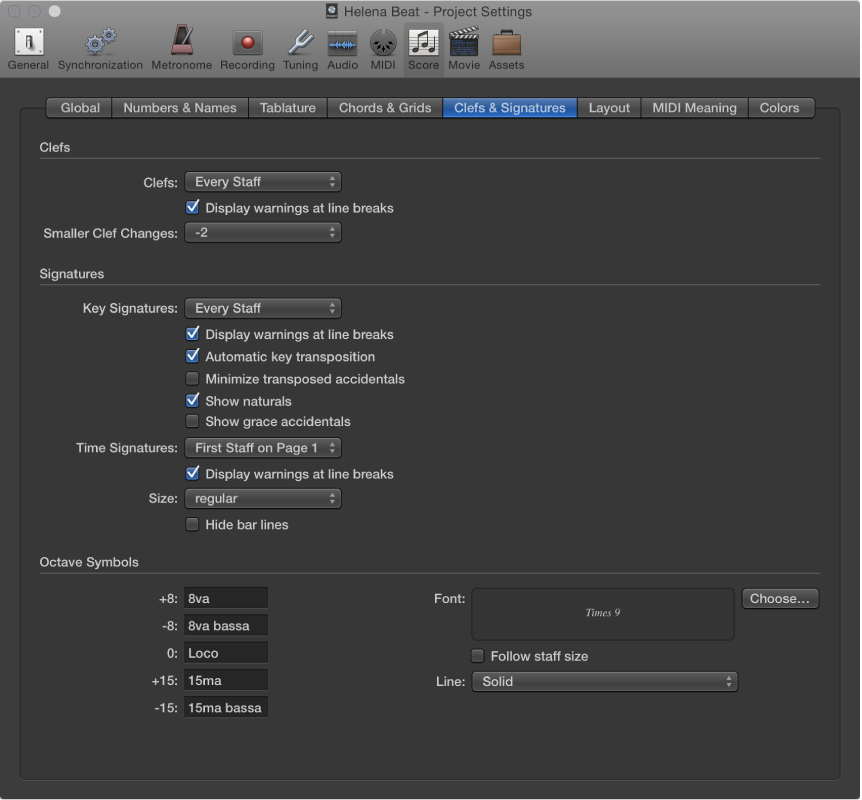Image resolution: width=862 pixels, height=800 pixels.
Task: Open the Tuning settings pane
Action: click(x=300, y=40)
